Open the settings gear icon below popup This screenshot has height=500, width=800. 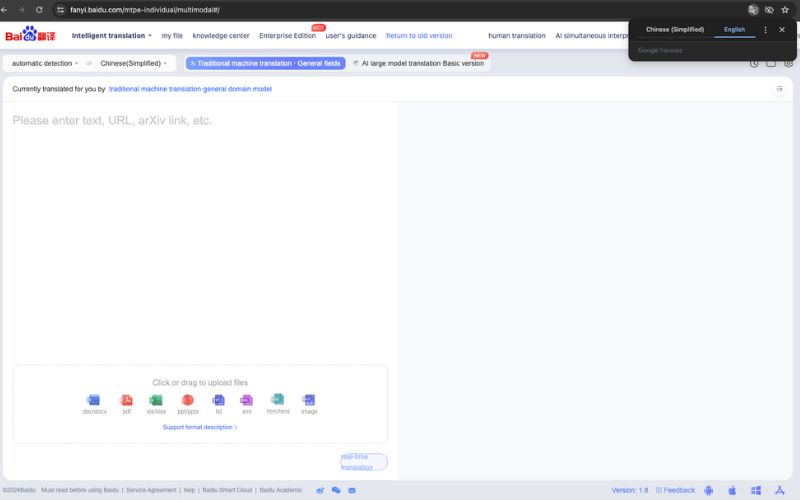point(789,64)
